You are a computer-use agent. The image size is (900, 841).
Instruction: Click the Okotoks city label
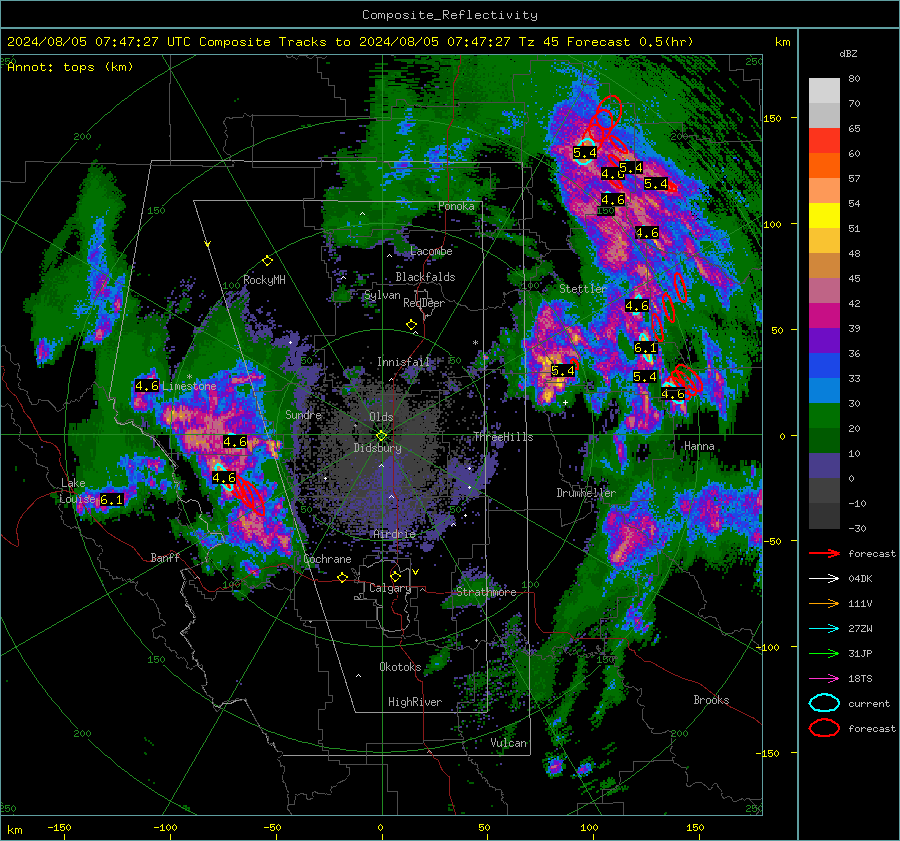(400, 667)
